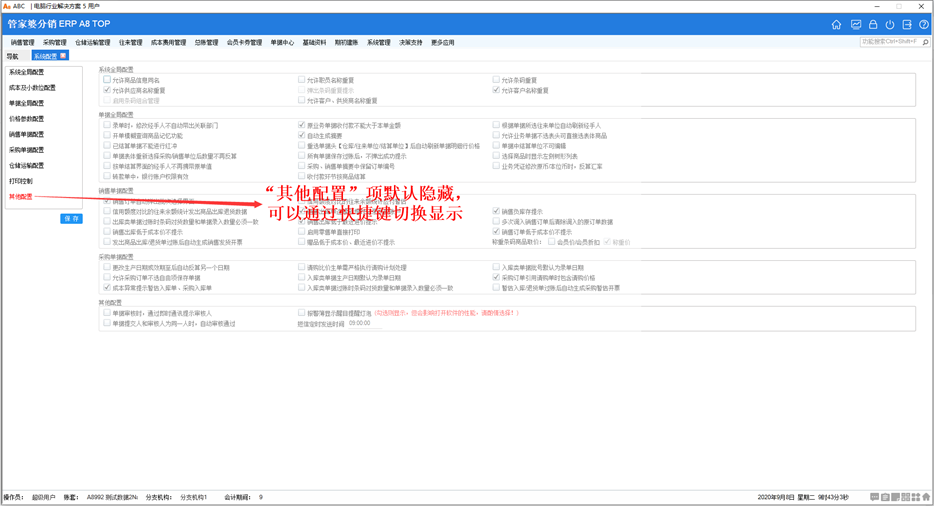
Task: Toggle 自动生成摘要 checkbox
Action: click(x=302, y=135)
